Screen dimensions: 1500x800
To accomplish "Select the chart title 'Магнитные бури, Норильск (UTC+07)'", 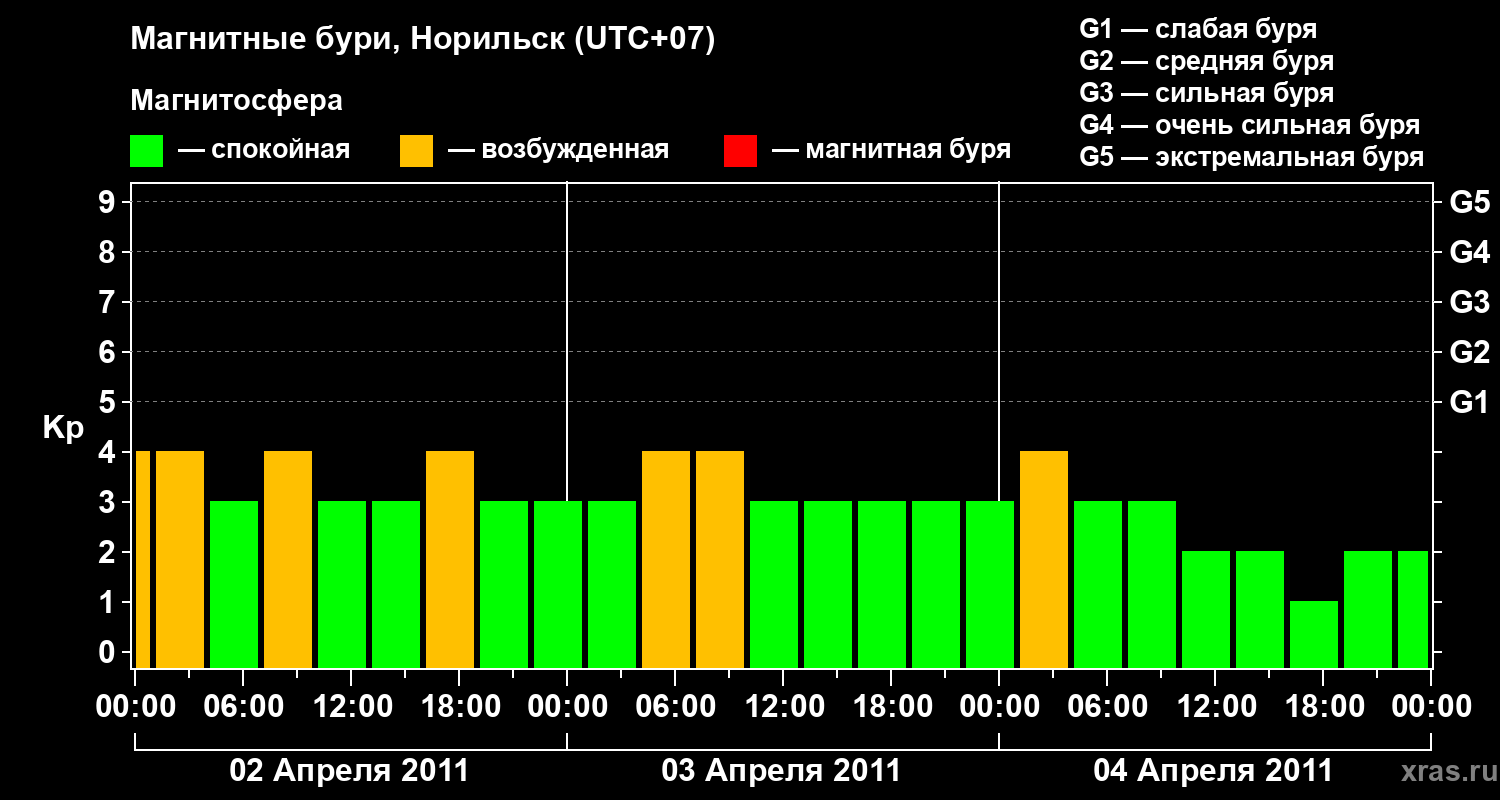I will [423, 40].
